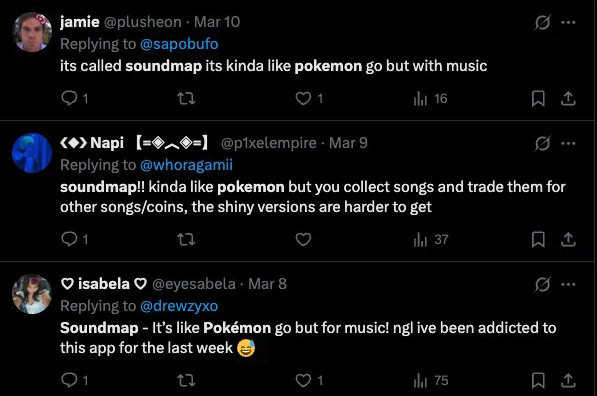
Task: Share Napi's tweet via share icon
Action: [568, 240]
